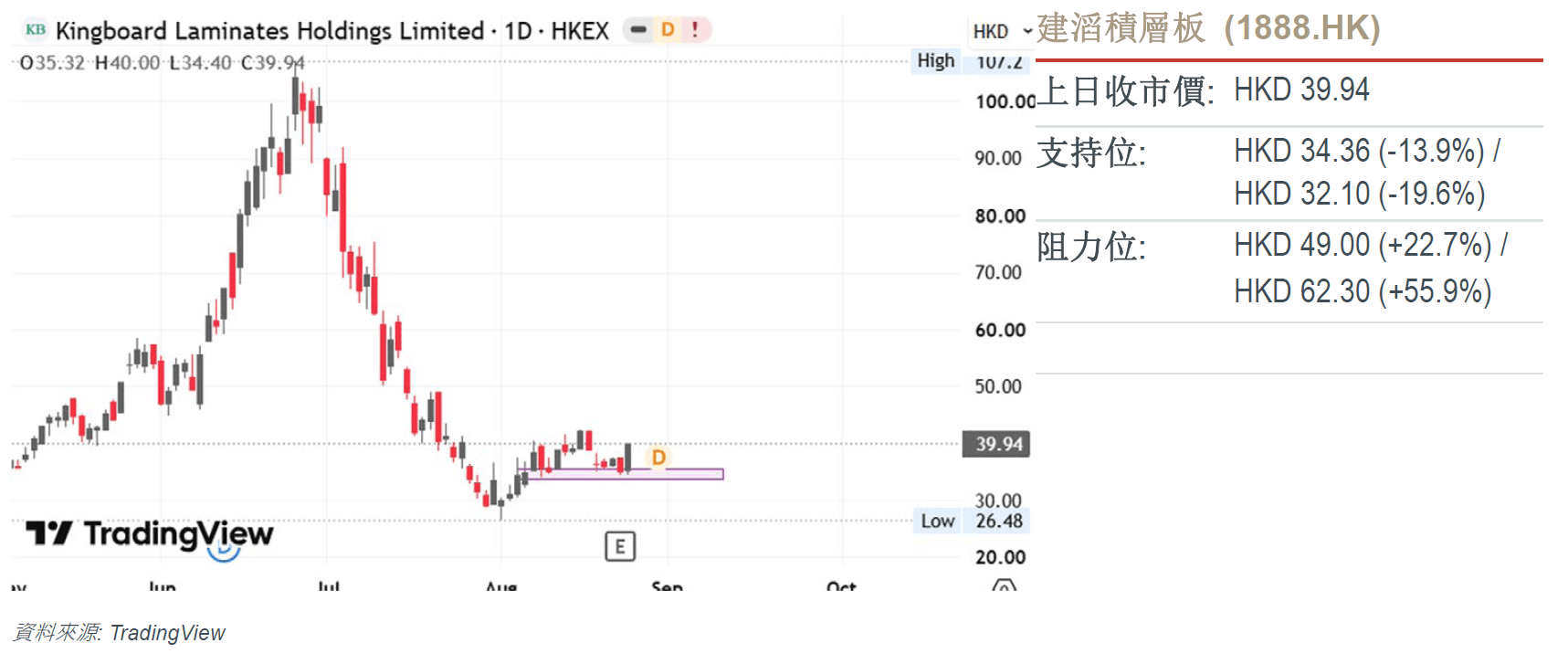Click support level HKD 34.36 (-13.9%)

(x=1359, y=151)
